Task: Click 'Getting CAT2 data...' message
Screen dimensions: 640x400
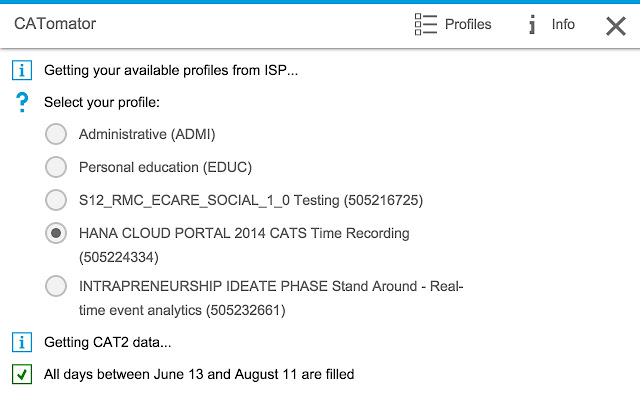Action: pos(108,342)
